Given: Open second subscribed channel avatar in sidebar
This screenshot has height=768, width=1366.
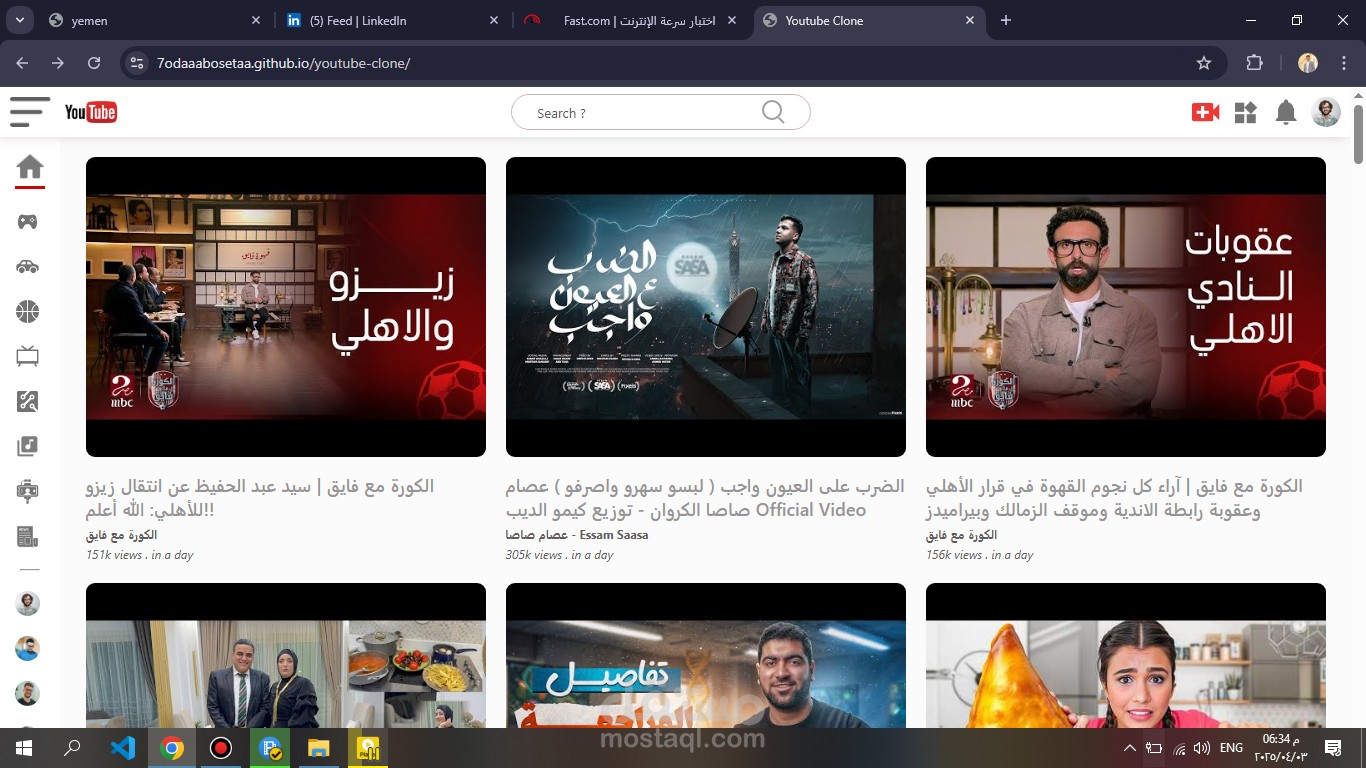Looking at the screenshot, I should click(28, 648).
